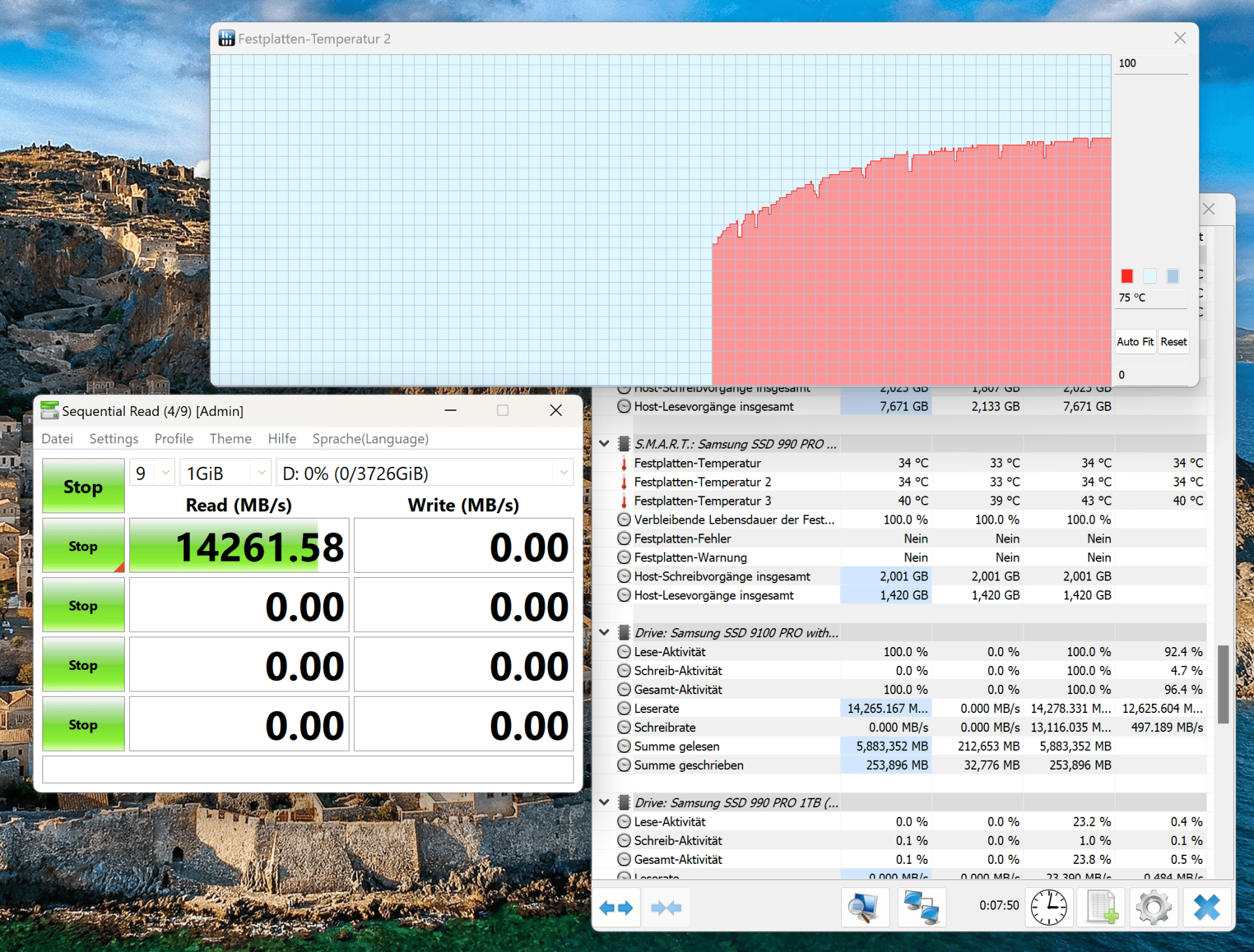Click the circle icon beside Summe gelesen
Screen dimensions: 1254x952
pos(624,746)
